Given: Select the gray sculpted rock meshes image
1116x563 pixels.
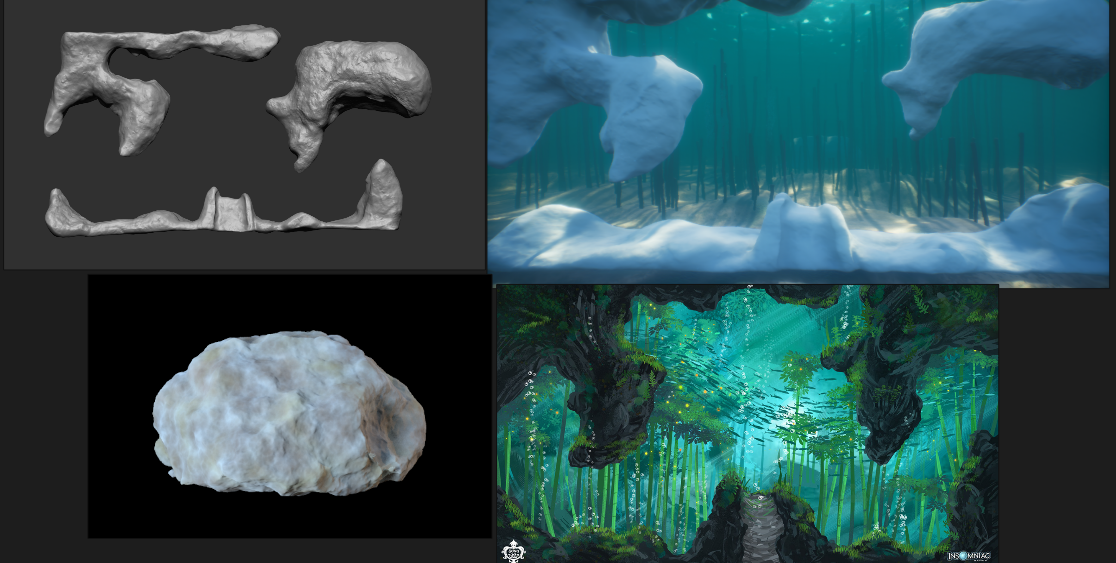Looking at the screenshot, I should tap(244, 135).
